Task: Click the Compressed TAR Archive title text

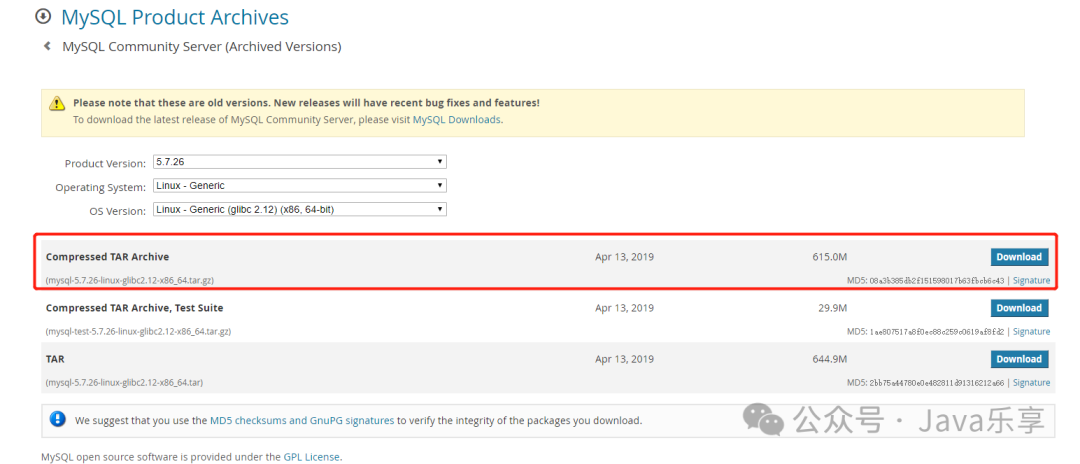Action: click(x=107, y=257)
